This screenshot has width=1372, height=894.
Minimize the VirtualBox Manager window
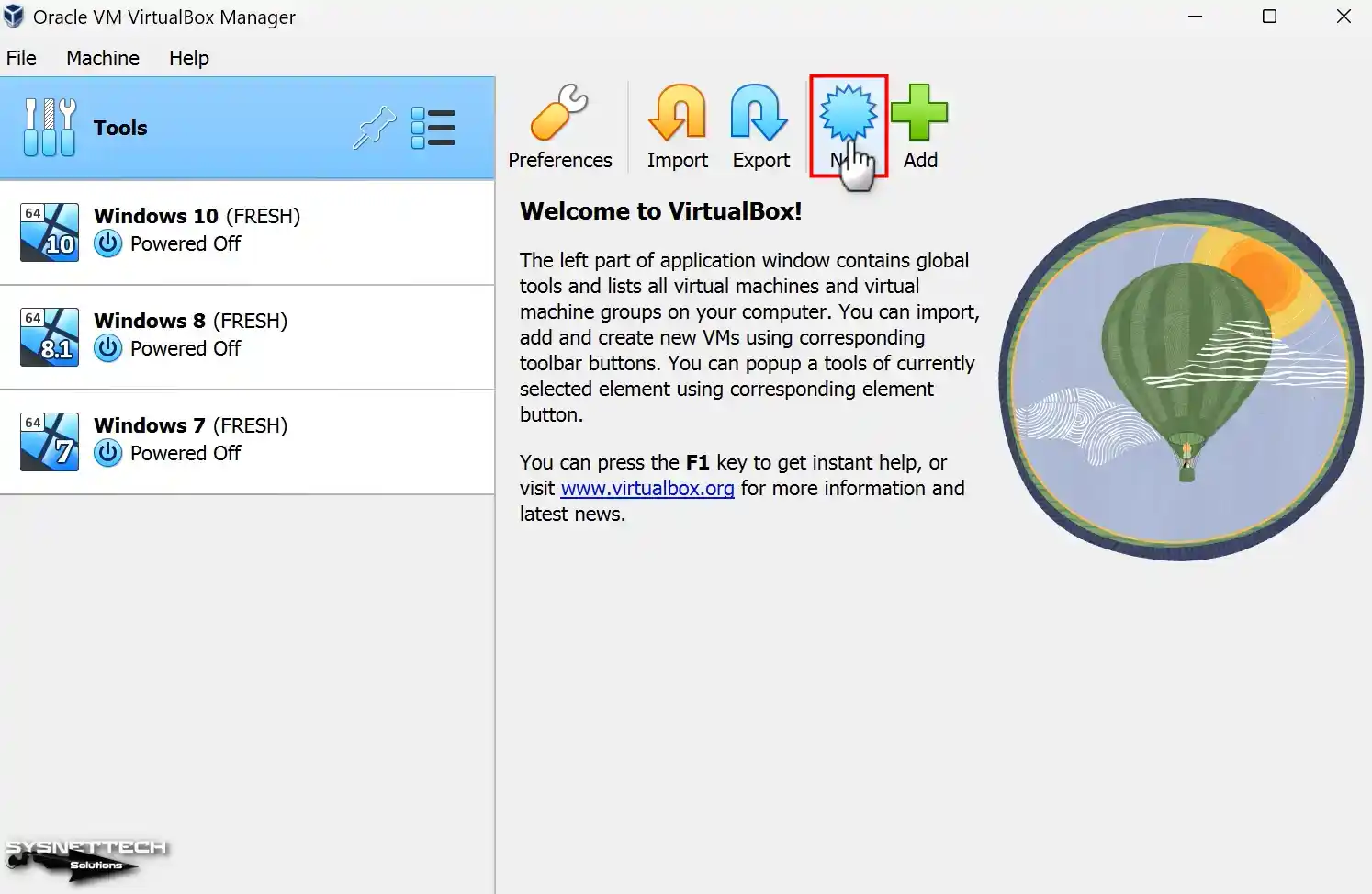point(1195,17)
